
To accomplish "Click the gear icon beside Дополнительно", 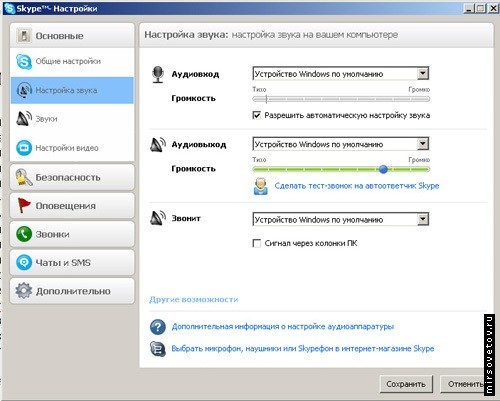I will pyautogui.click(x=24, y=291).
